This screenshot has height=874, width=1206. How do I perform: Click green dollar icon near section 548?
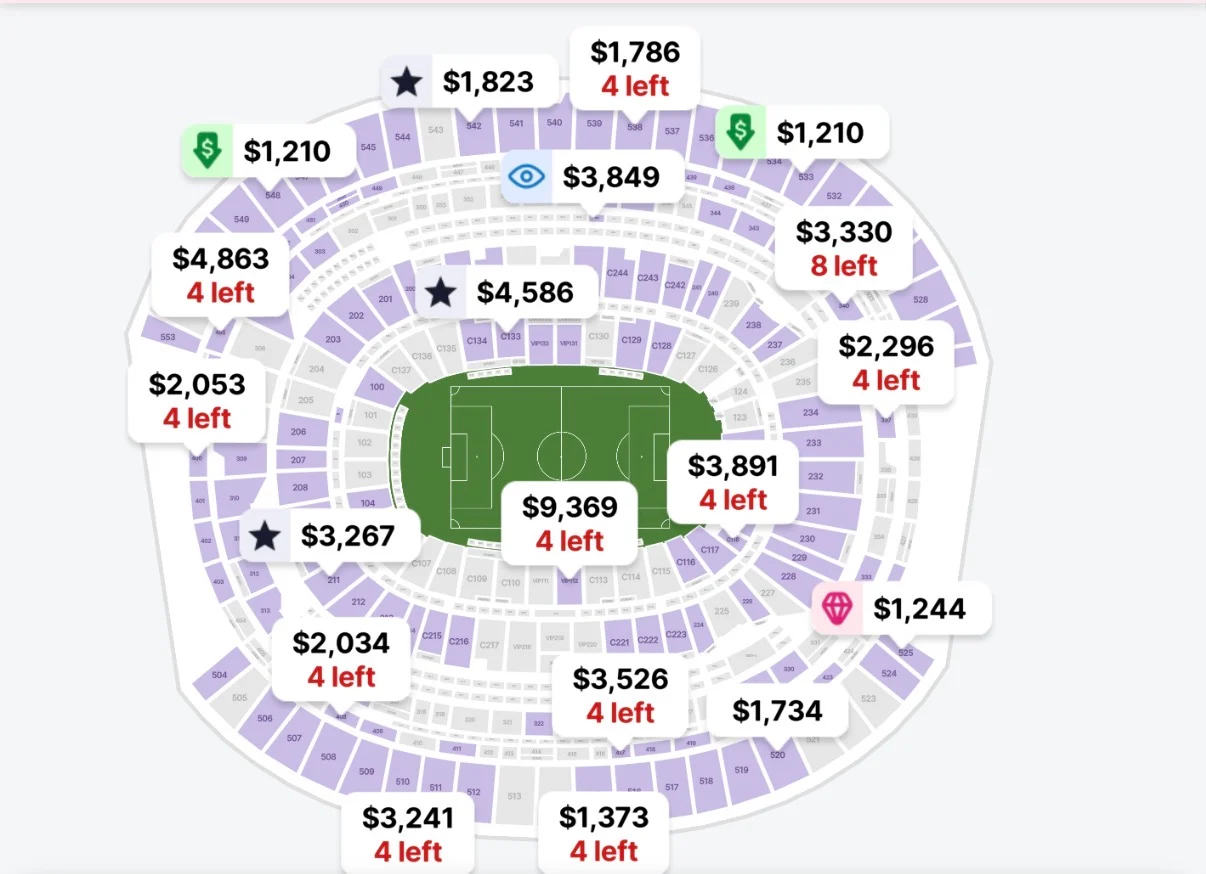click(206, 151)
